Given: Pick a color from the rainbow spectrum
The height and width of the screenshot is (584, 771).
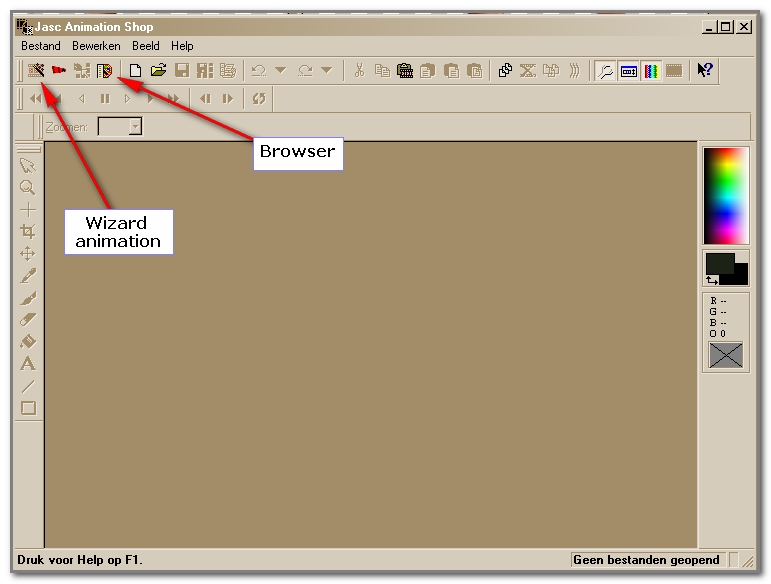Looking at the screenshot, I should 726,195.
